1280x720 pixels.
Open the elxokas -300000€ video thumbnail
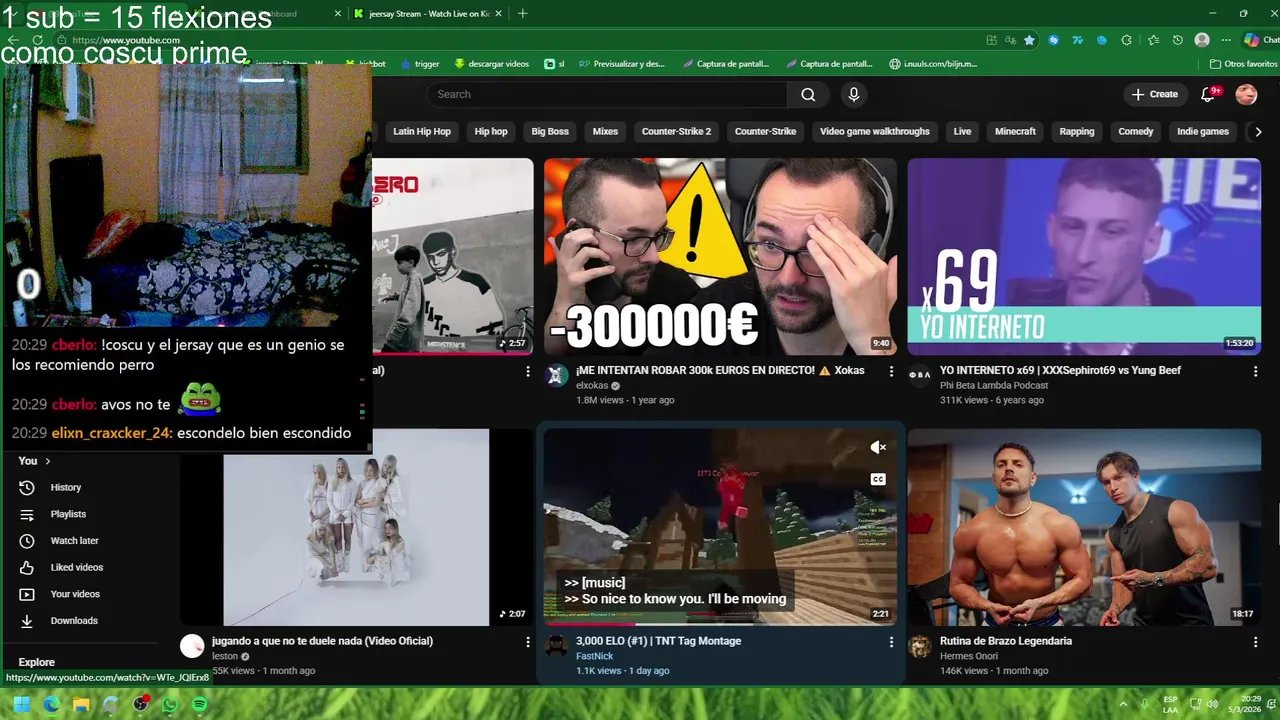tap(720, 256)
